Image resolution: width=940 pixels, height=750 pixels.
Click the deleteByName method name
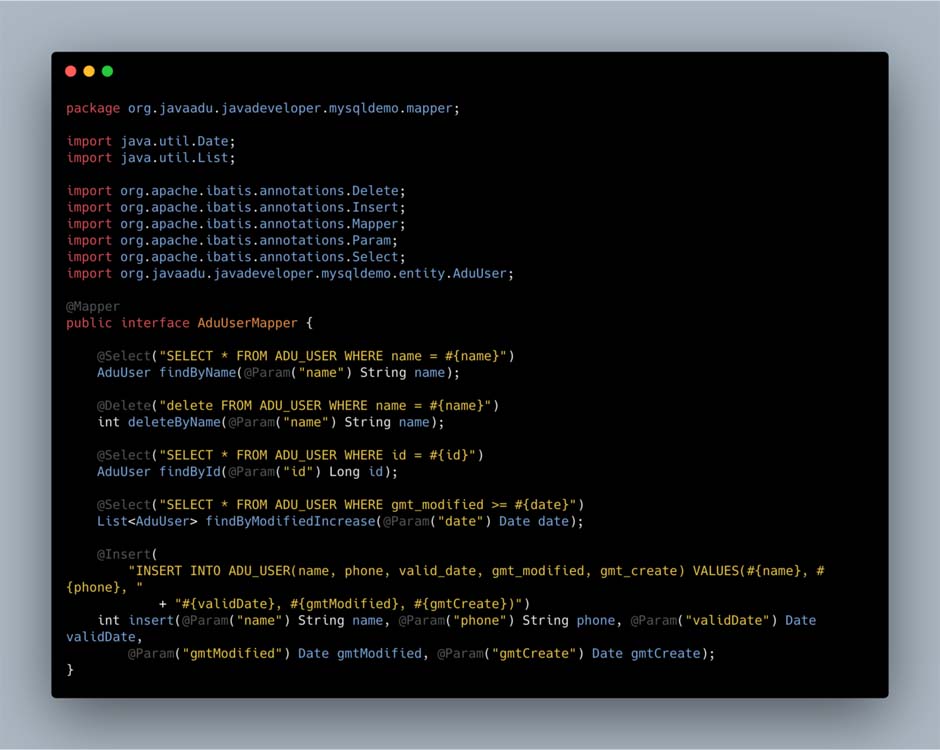(174, 422)
